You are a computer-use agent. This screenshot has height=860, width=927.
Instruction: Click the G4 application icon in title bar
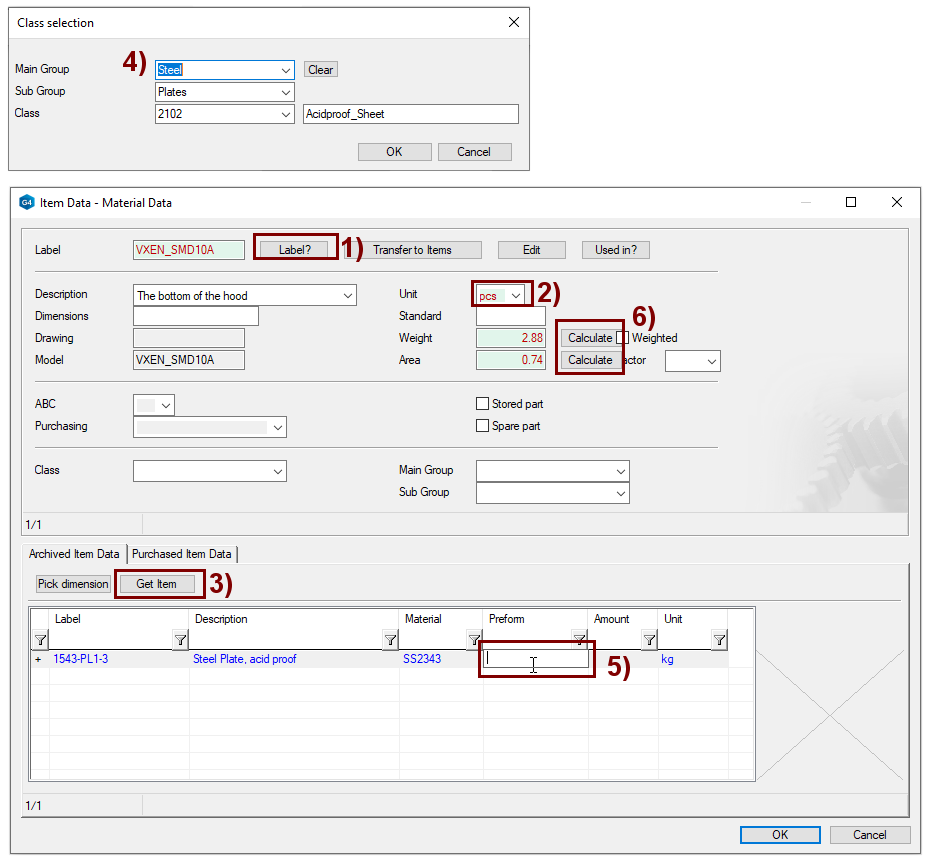tap(26, 203)
